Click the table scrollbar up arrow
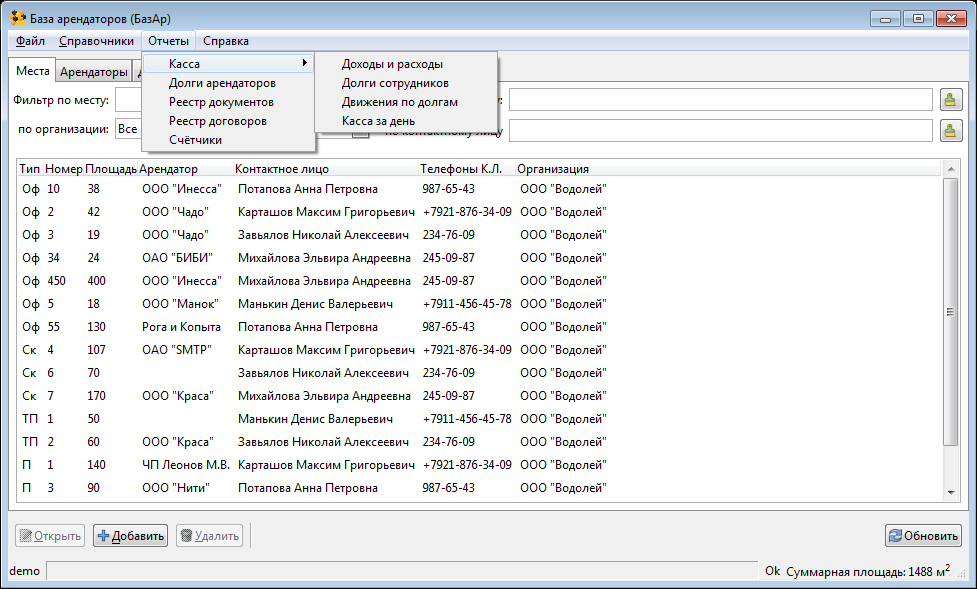Image resolution: width=977 pixels, height=589 pixels. pos(950,169)
